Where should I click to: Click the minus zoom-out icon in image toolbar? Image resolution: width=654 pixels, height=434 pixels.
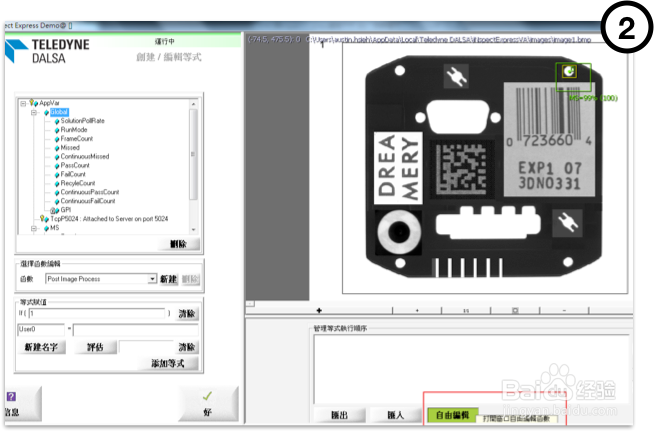coord(564,311)
